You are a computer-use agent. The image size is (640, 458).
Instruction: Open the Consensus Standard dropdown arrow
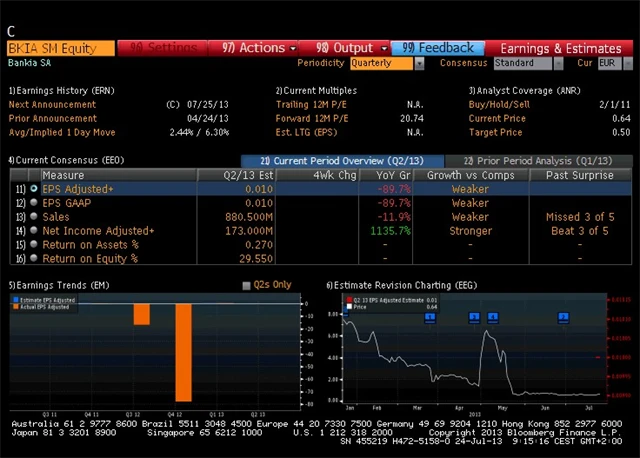tap(558, 63)
